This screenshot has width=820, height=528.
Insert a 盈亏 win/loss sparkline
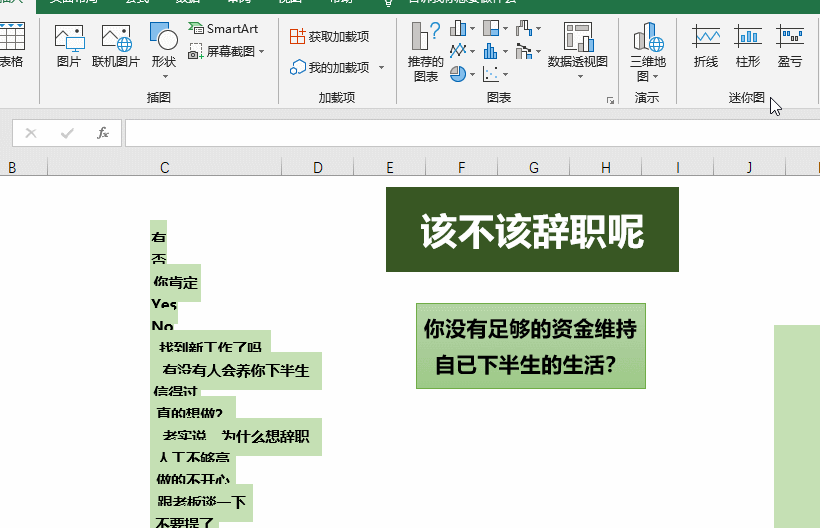coord(790,46)
